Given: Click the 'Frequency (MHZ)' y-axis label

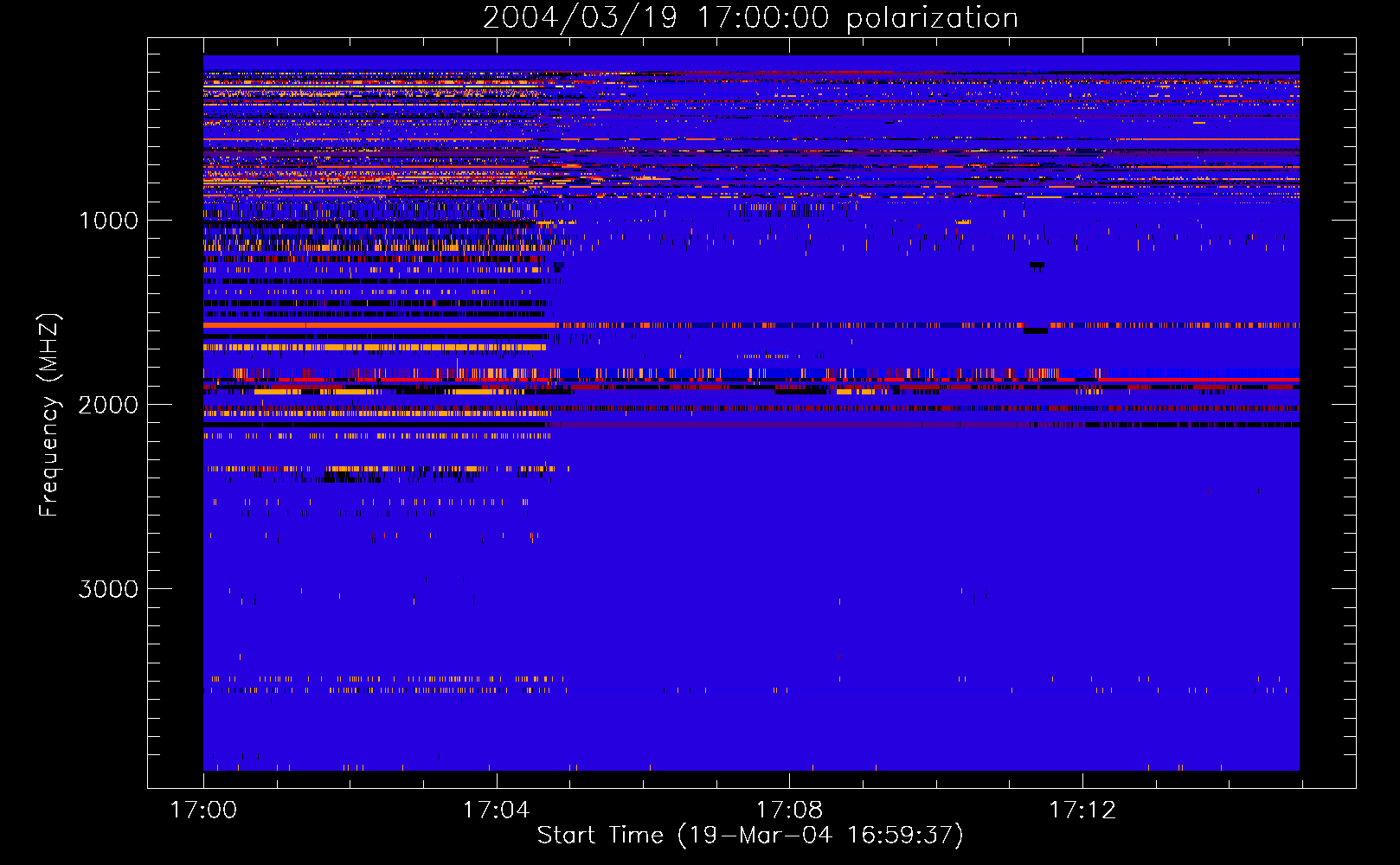Looking at the screenshot, I should pos(49,415).
